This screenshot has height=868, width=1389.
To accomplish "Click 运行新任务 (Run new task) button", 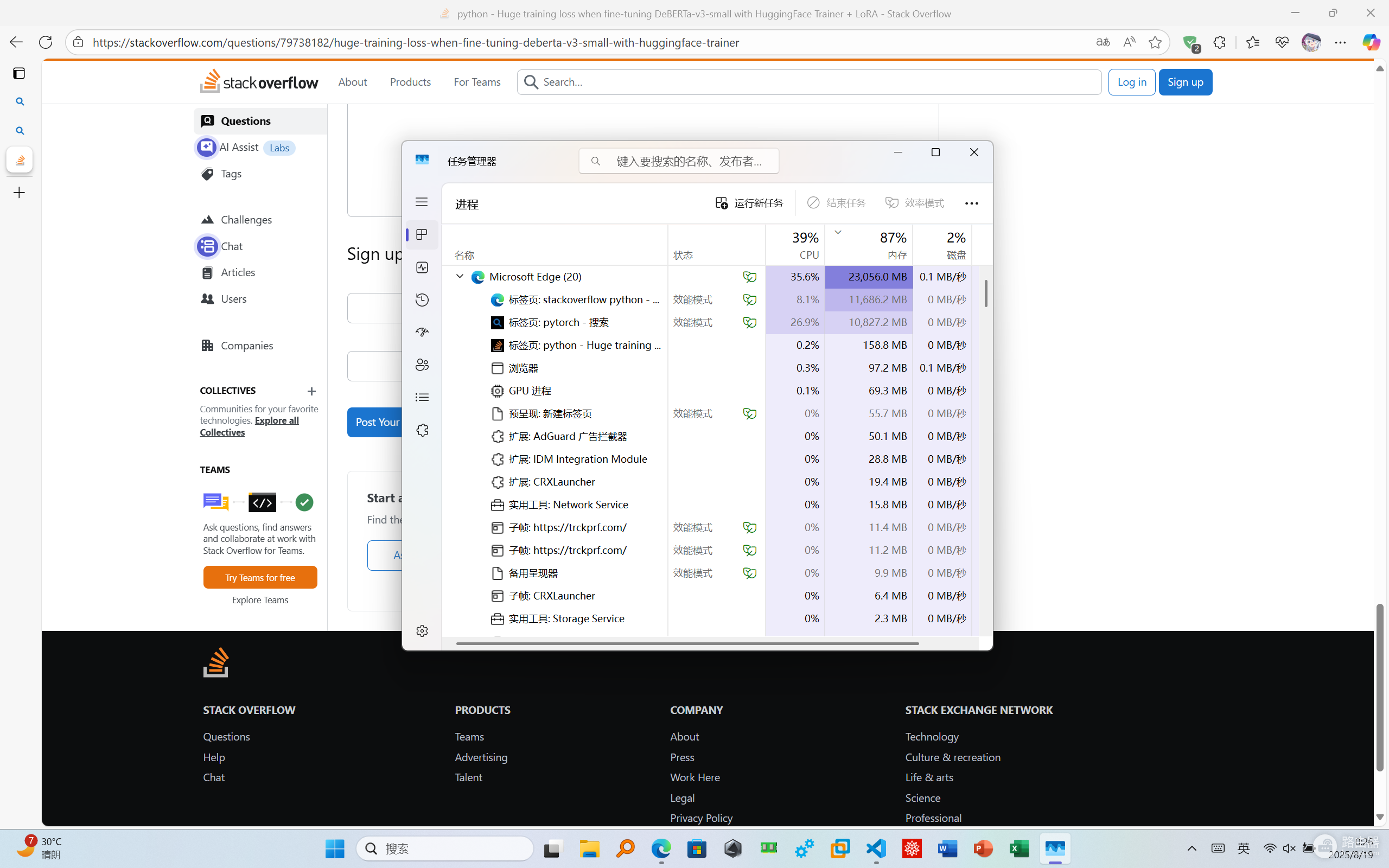I will click(749, 203).
